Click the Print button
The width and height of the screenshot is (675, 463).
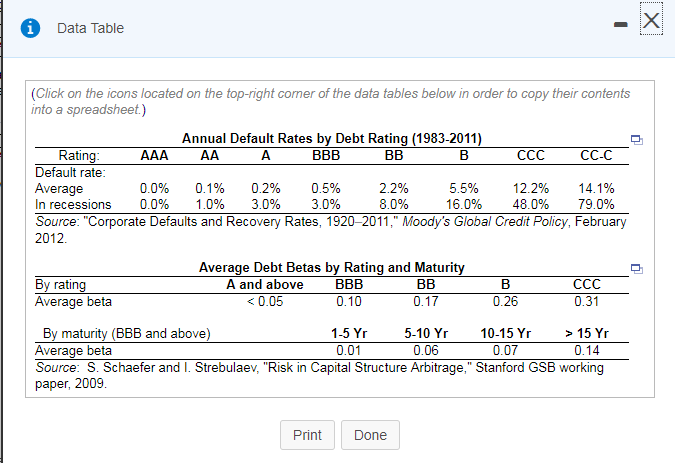(307, 435)
